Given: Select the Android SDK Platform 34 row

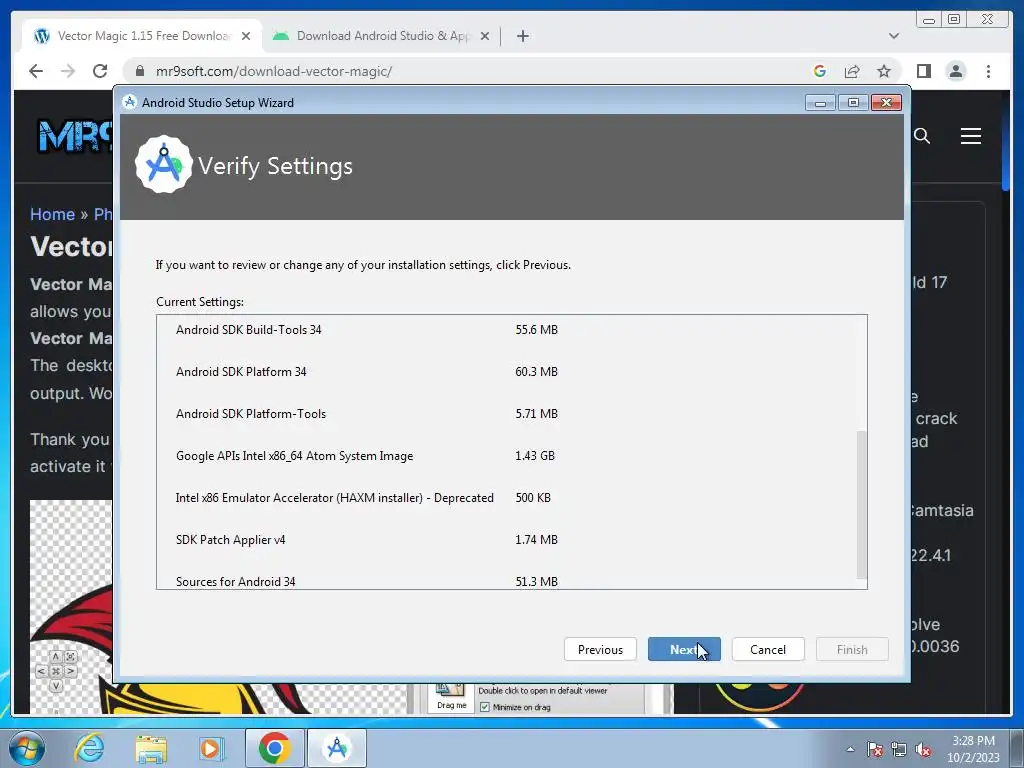Looking at the screenshot, I should point(511,372).
